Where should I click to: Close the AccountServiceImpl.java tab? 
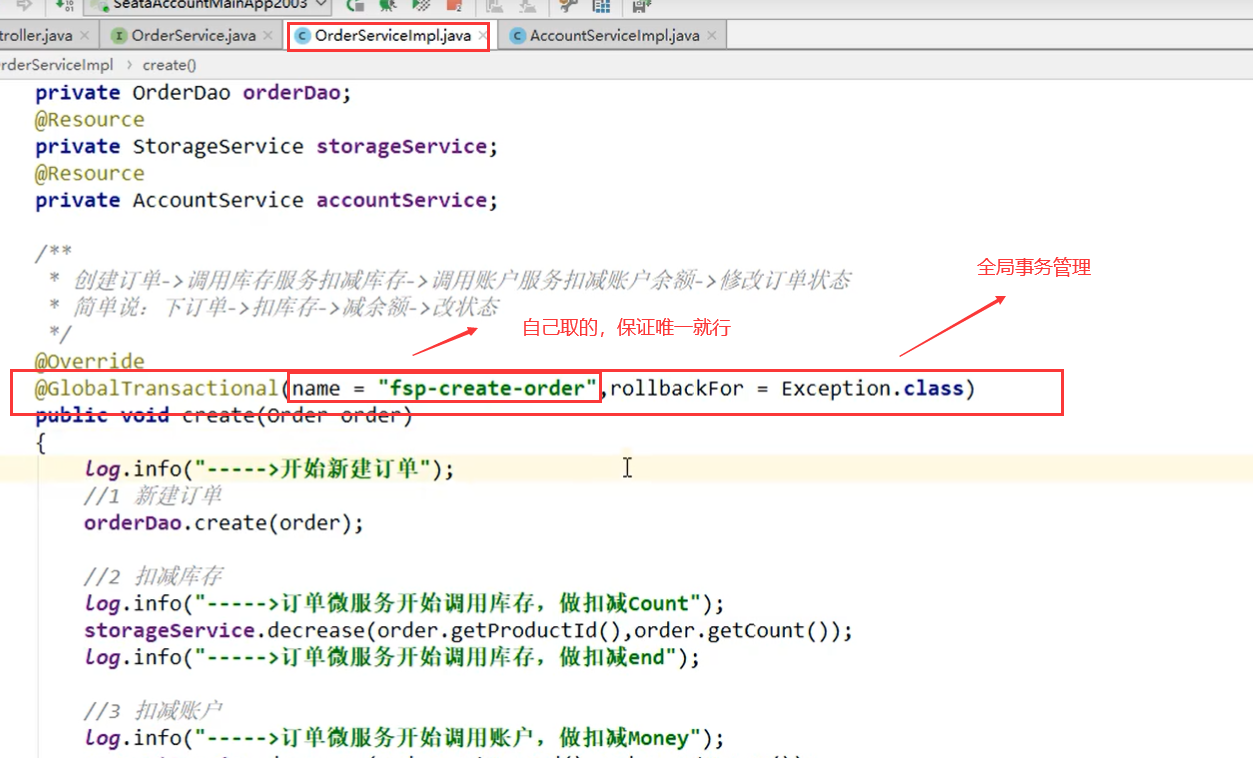pos(712,36)
